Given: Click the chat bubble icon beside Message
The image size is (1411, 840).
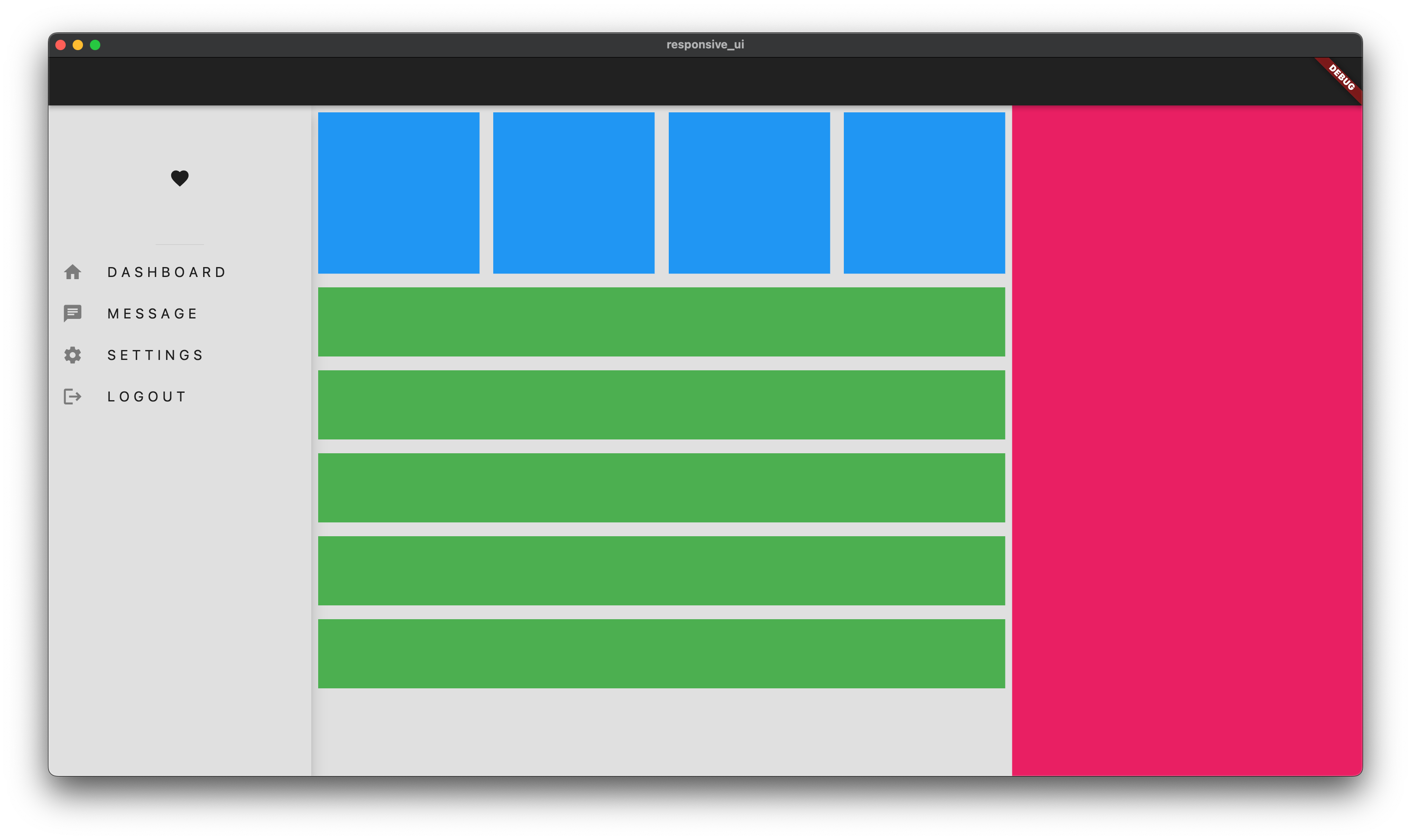Looking at the screenshot, I should tap(73, 314).
